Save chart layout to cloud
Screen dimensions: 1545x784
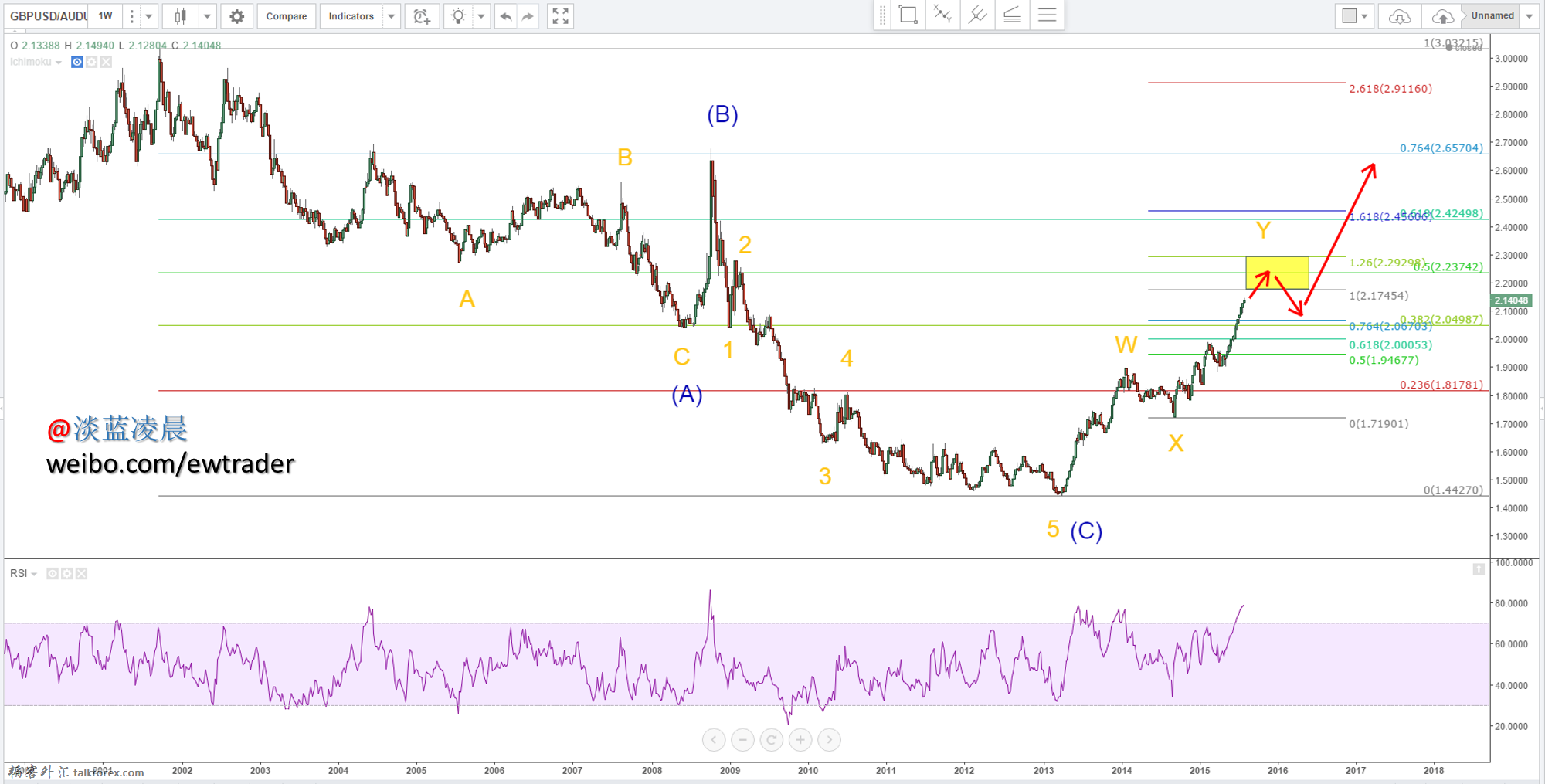pyautogui.click(x=1442, y=16)
